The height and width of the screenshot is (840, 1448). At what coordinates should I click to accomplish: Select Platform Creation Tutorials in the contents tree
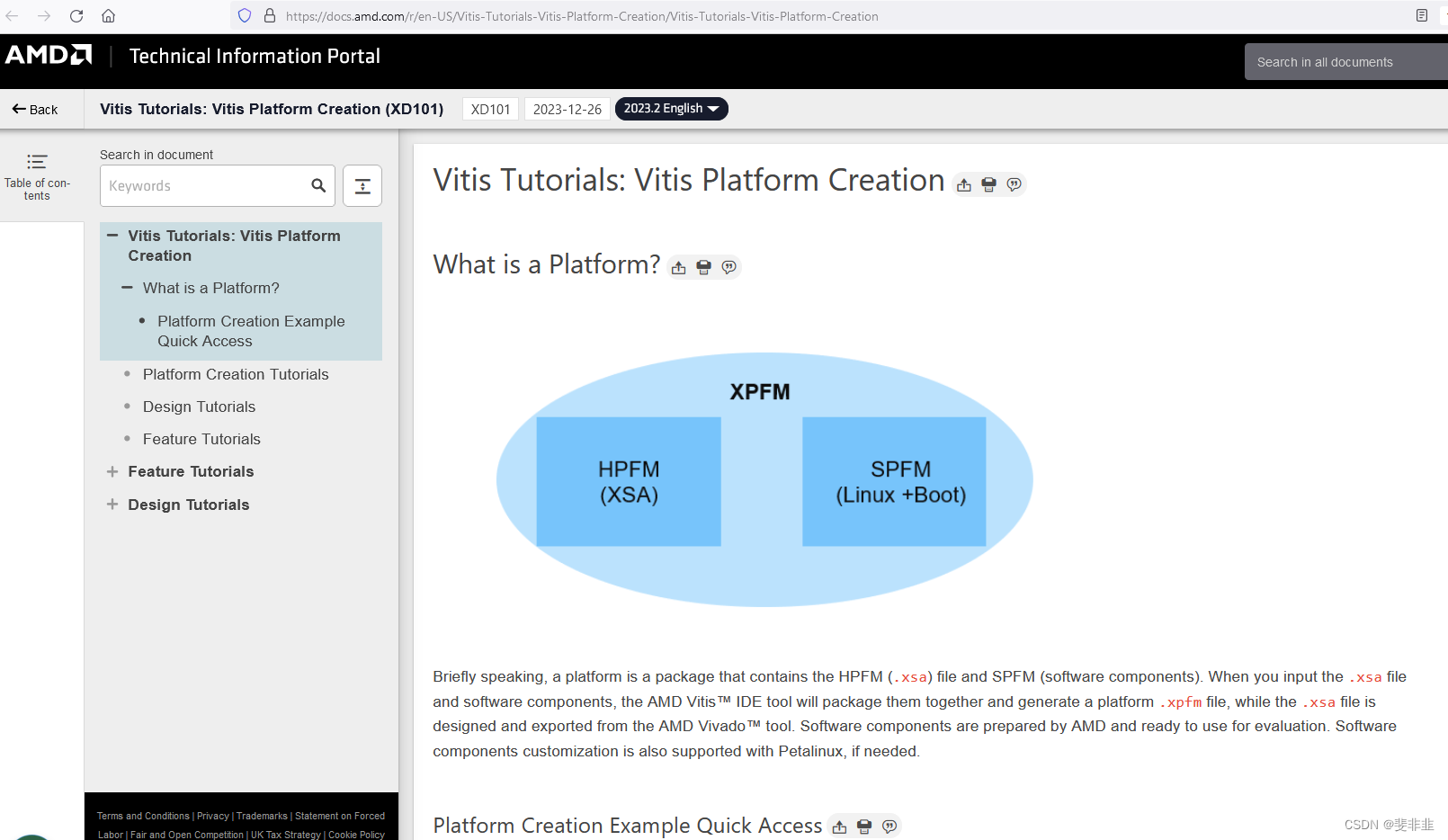(235, 374)
